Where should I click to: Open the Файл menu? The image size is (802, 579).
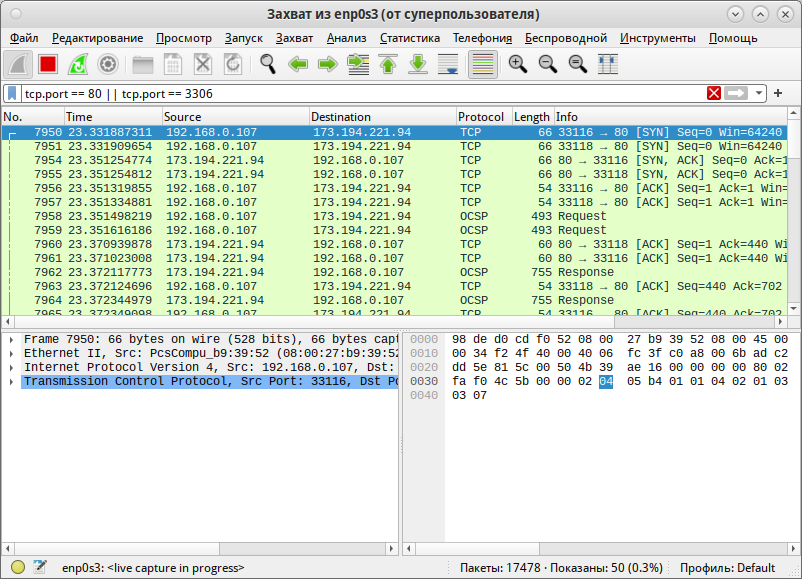click(24, 38)
